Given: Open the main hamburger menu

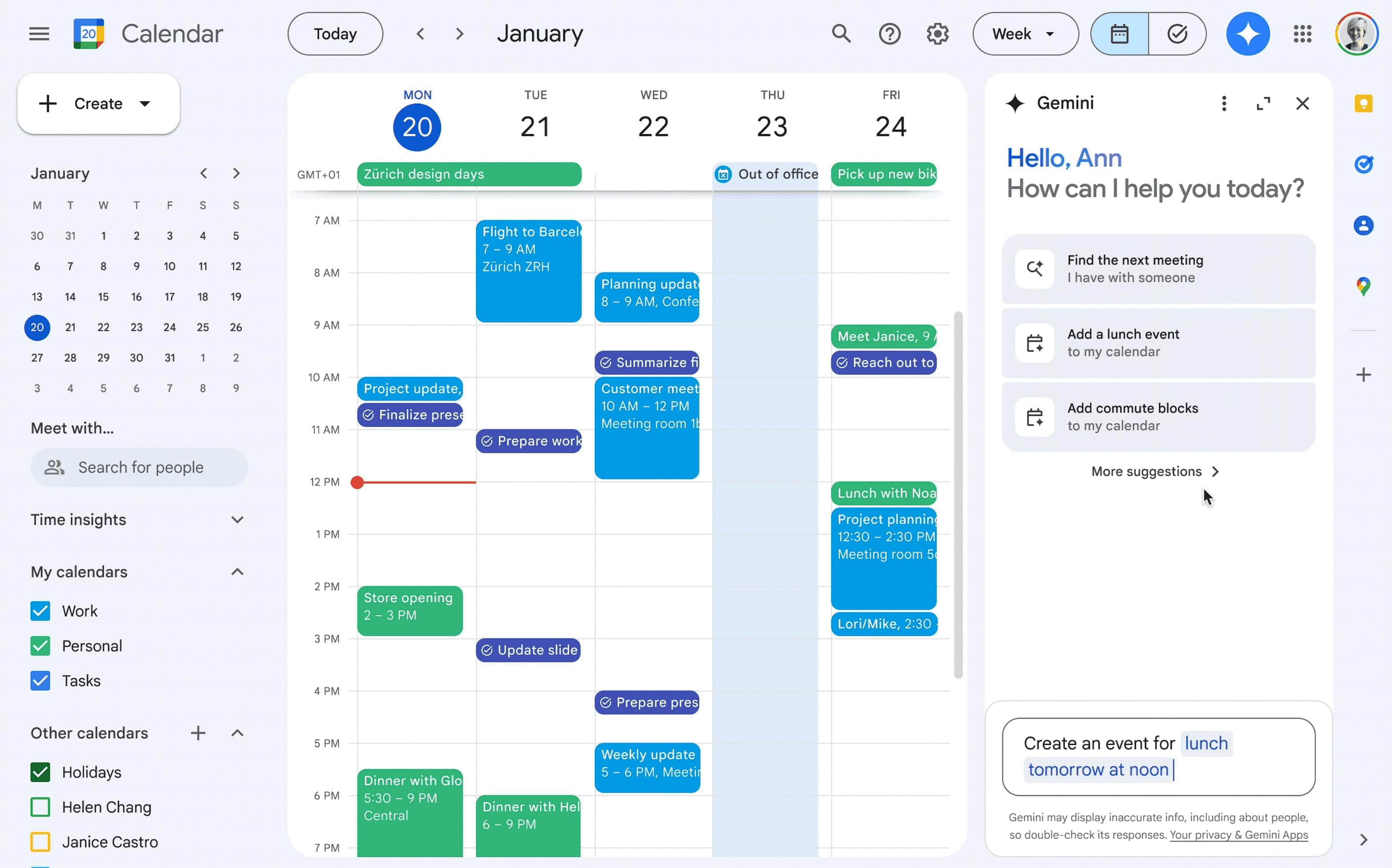Looking at the screenshot, I should tap(39, 34).
